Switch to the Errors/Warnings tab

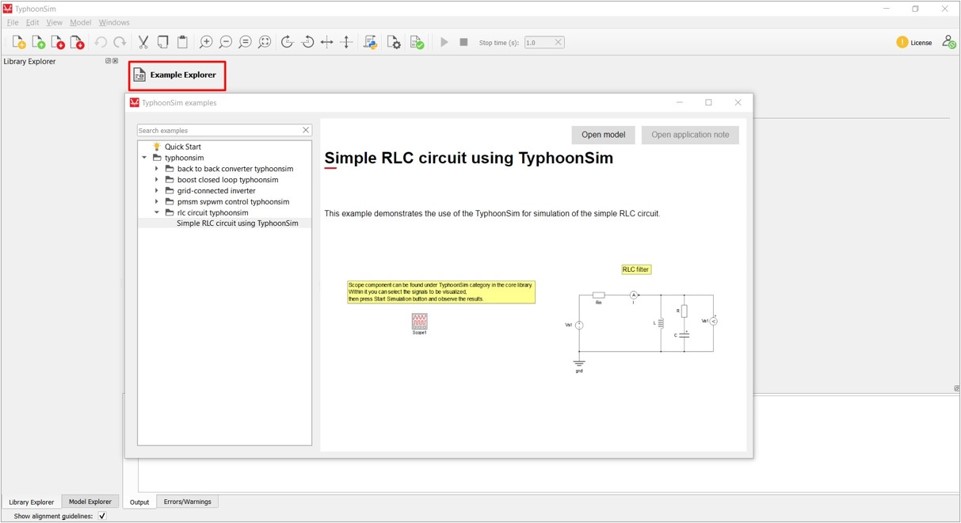(x=187, y=502)
